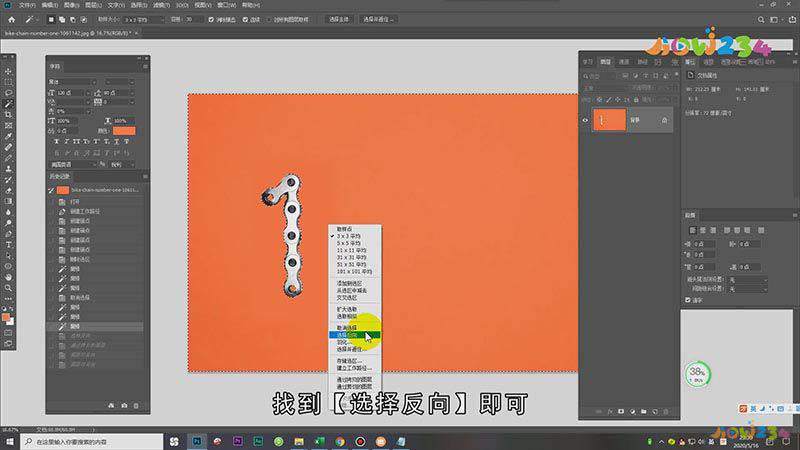Viewport: 800px width, 450px height.
Task: Choose Intersect with Selection mode icon
Action: 84,19
